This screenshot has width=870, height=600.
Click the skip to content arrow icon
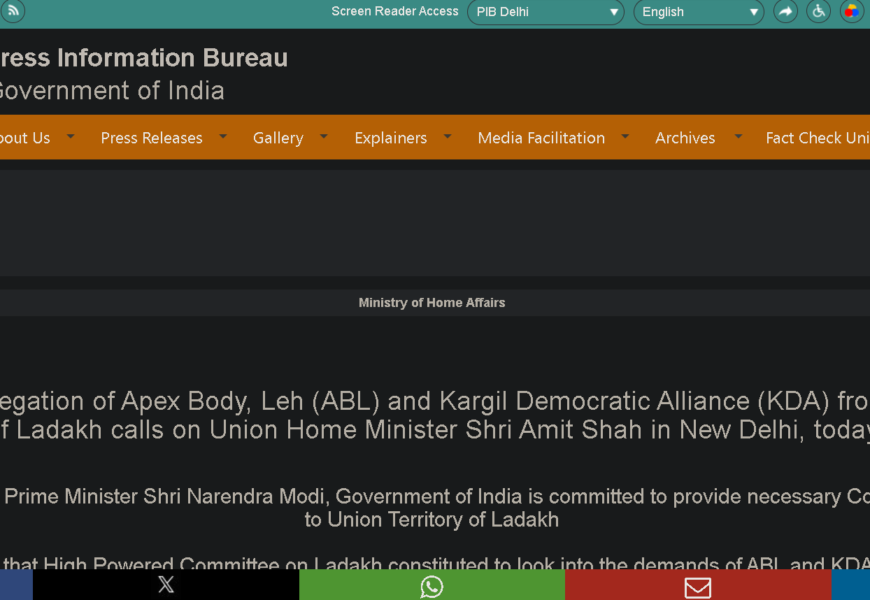[x=786, y=12]
